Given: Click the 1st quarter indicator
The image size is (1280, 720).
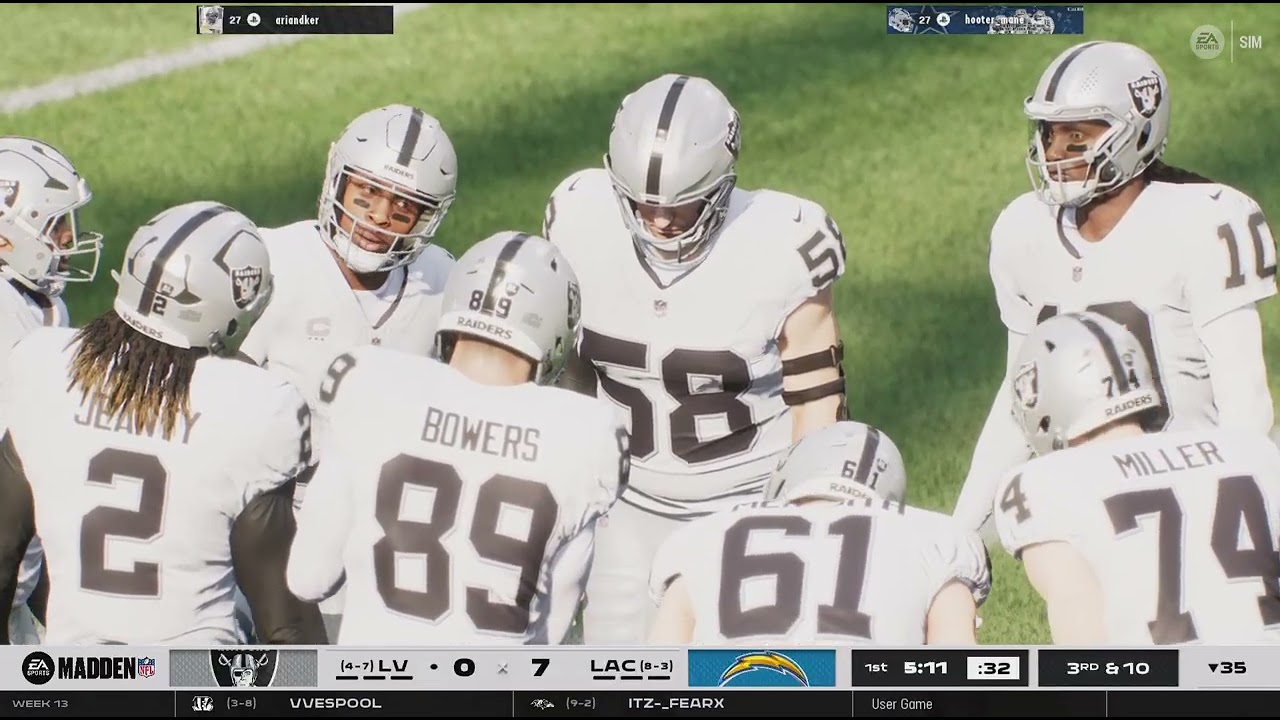Looking at the screenshot, I should (876, 668).
